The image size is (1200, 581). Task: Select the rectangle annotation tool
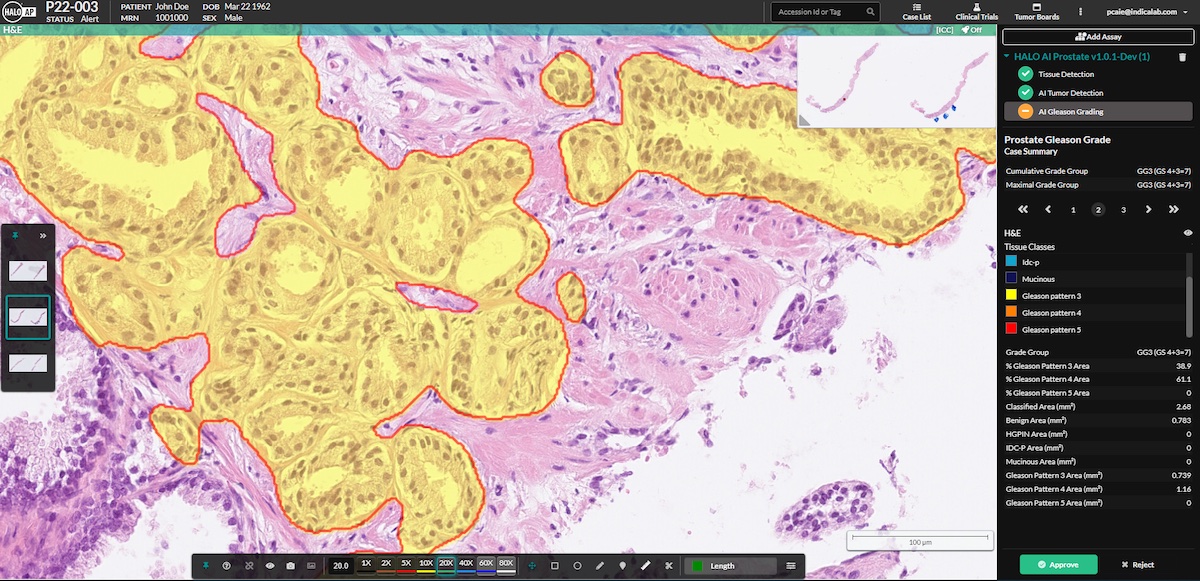point(556,565)
